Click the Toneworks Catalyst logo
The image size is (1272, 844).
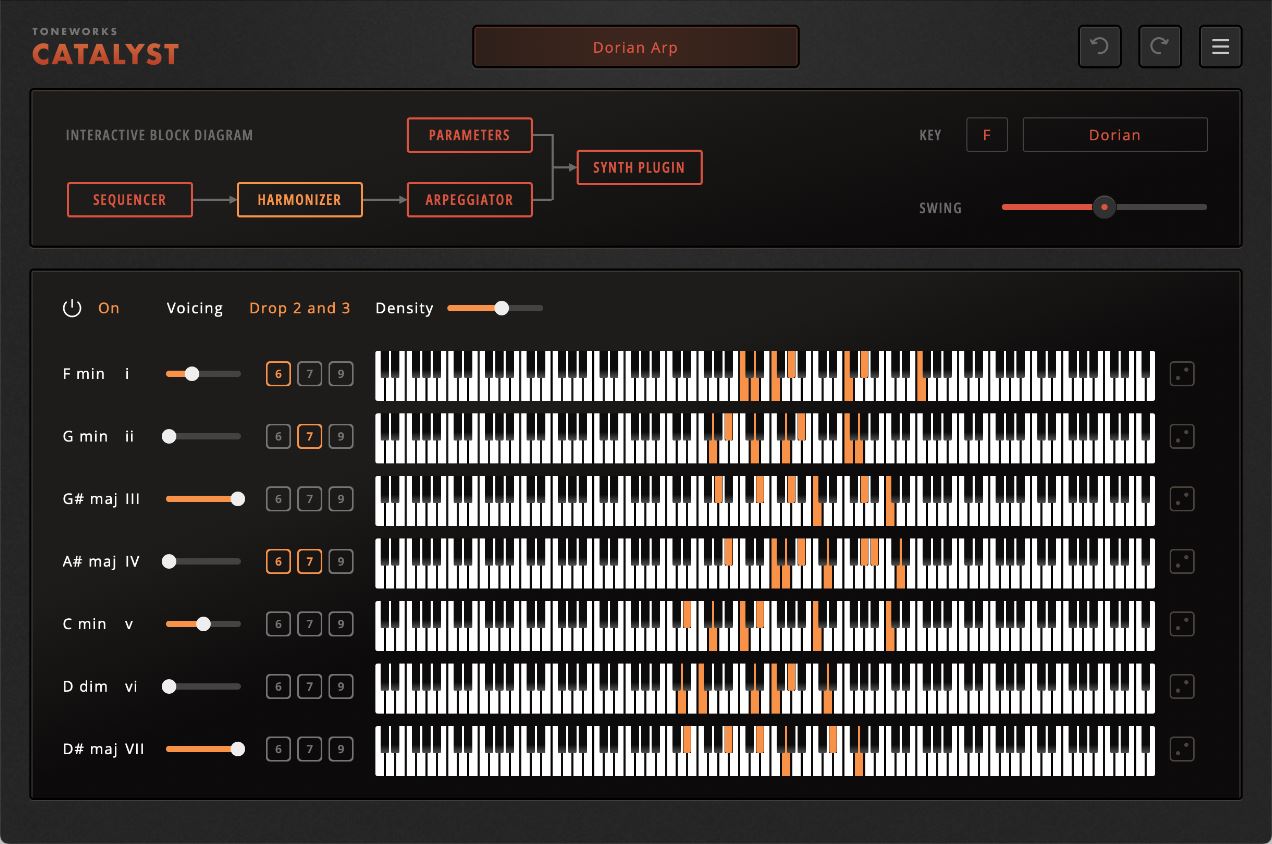click(x=105, y=47)
